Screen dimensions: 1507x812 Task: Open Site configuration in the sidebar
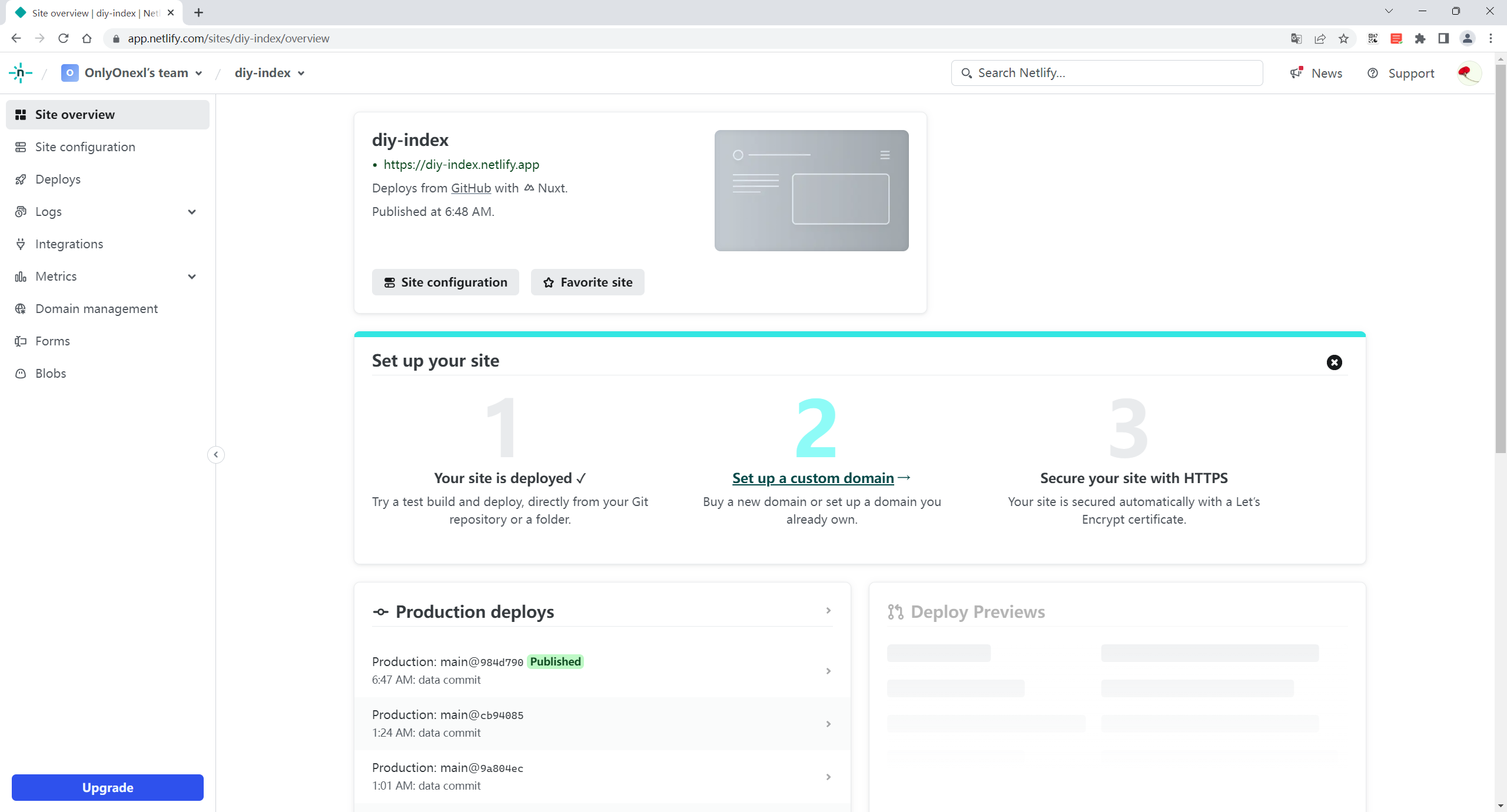coord(108,147)
